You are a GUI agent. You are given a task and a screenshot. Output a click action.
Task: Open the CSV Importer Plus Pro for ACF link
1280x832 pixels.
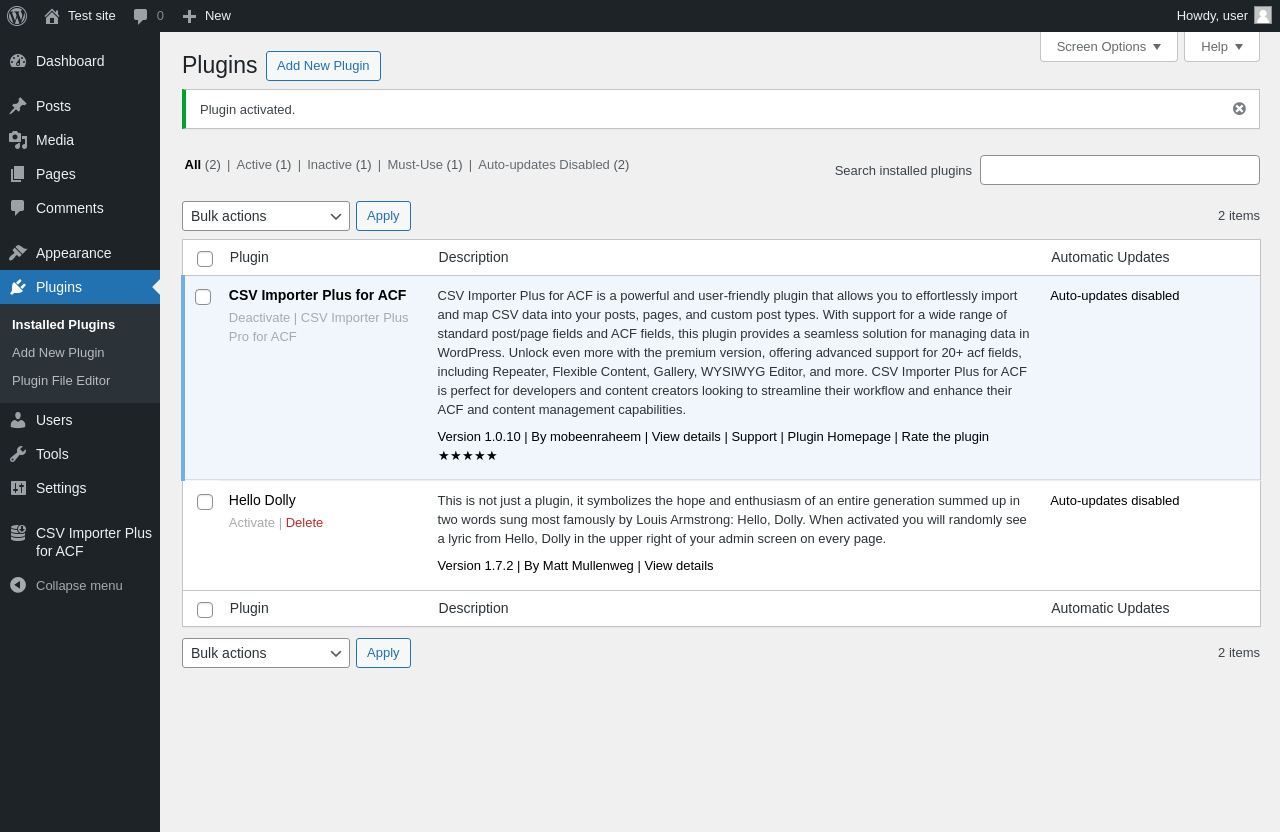[x=318, y=327]
